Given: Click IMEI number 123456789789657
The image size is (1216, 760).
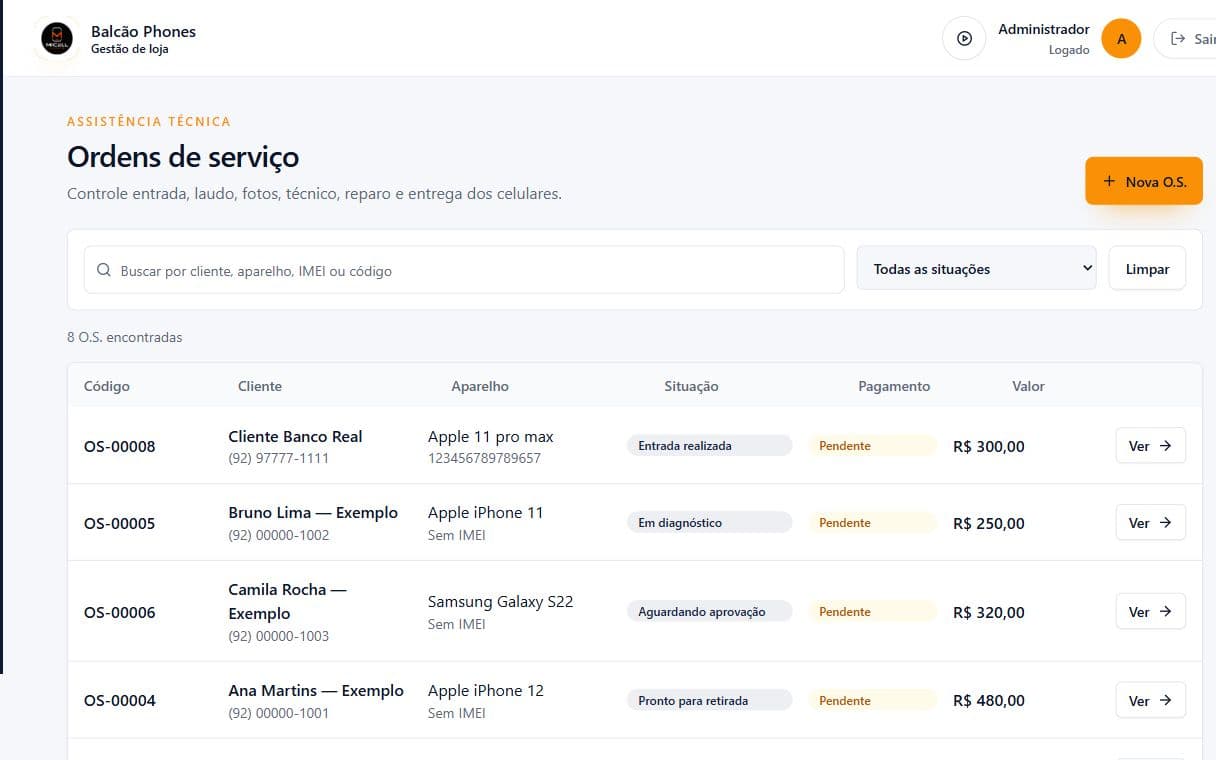Looking at the screenshot, I should click(x=484, y=458).
